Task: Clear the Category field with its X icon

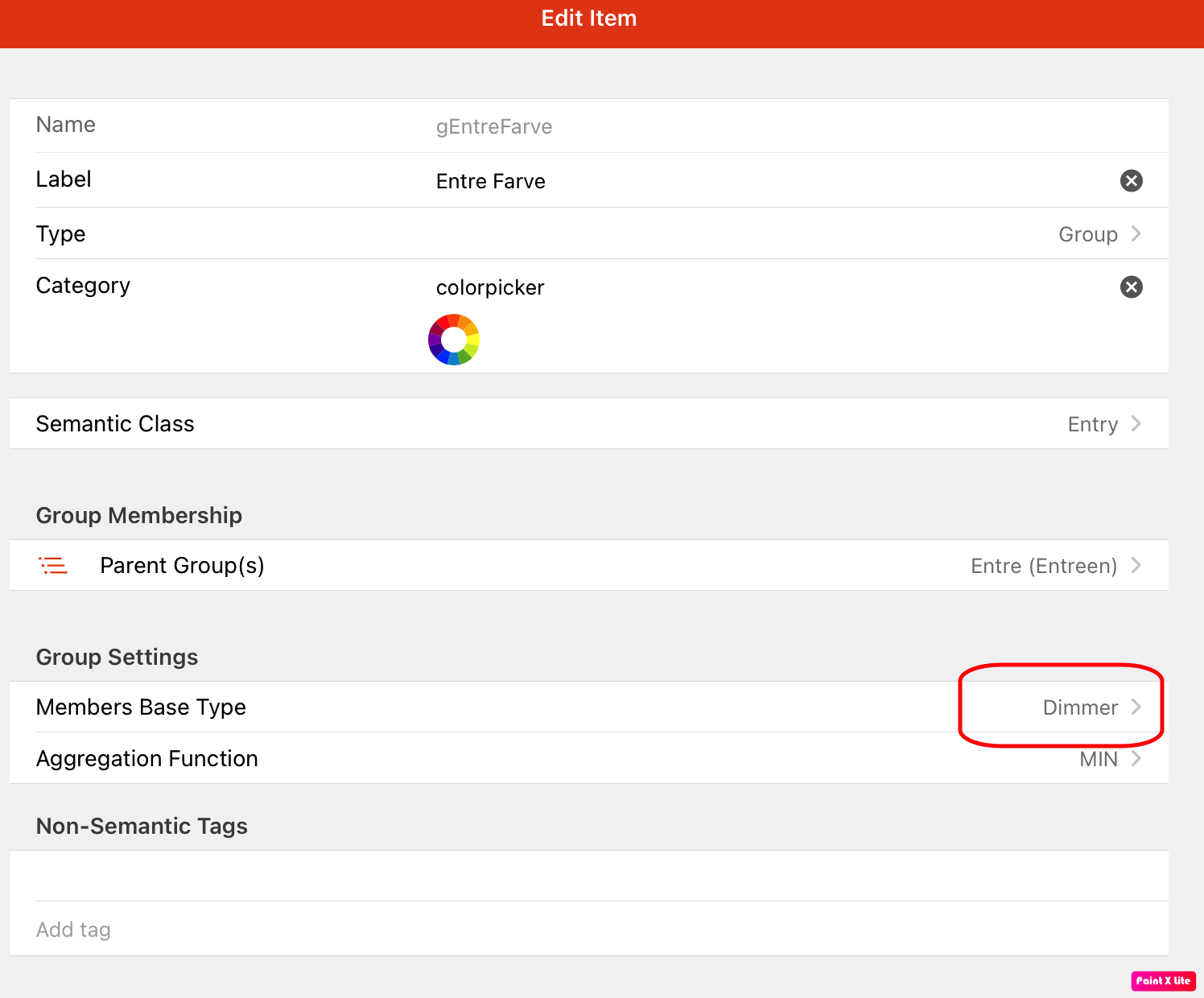Action: point(1131,287)
